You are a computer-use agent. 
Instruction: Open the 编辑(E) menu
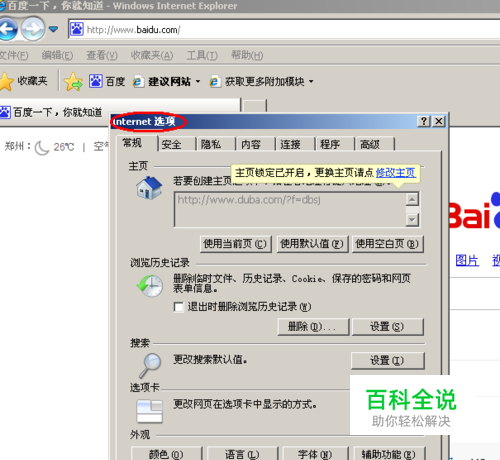[x=57, y=55]
